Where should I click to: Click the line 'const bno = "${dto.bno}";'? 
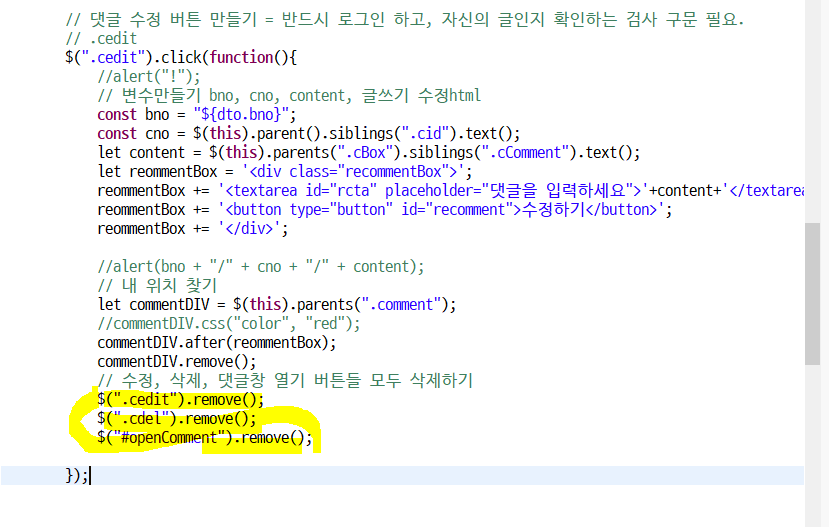(x=197, y=115)
